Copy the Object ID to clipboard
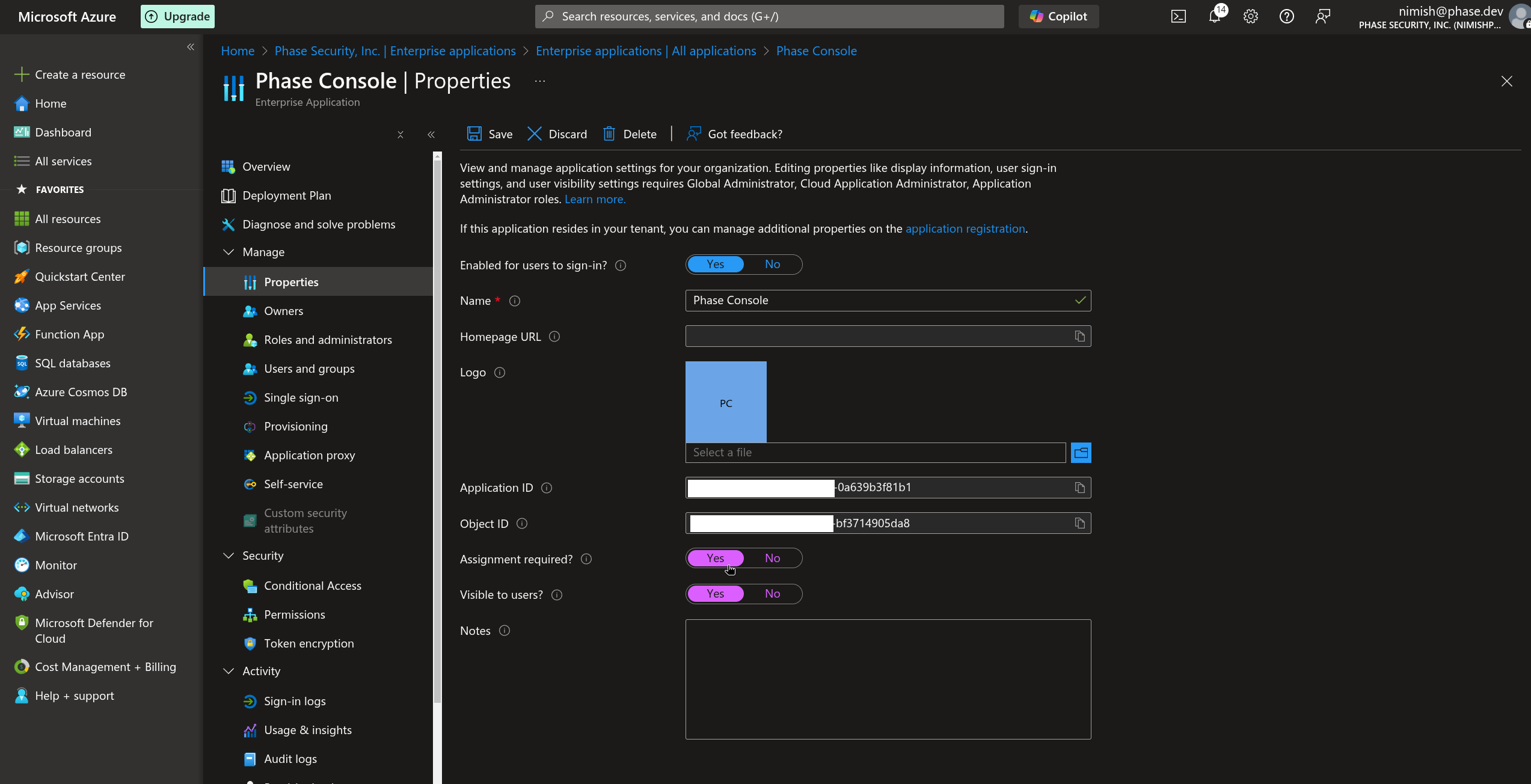 [x=1080, y=523]
